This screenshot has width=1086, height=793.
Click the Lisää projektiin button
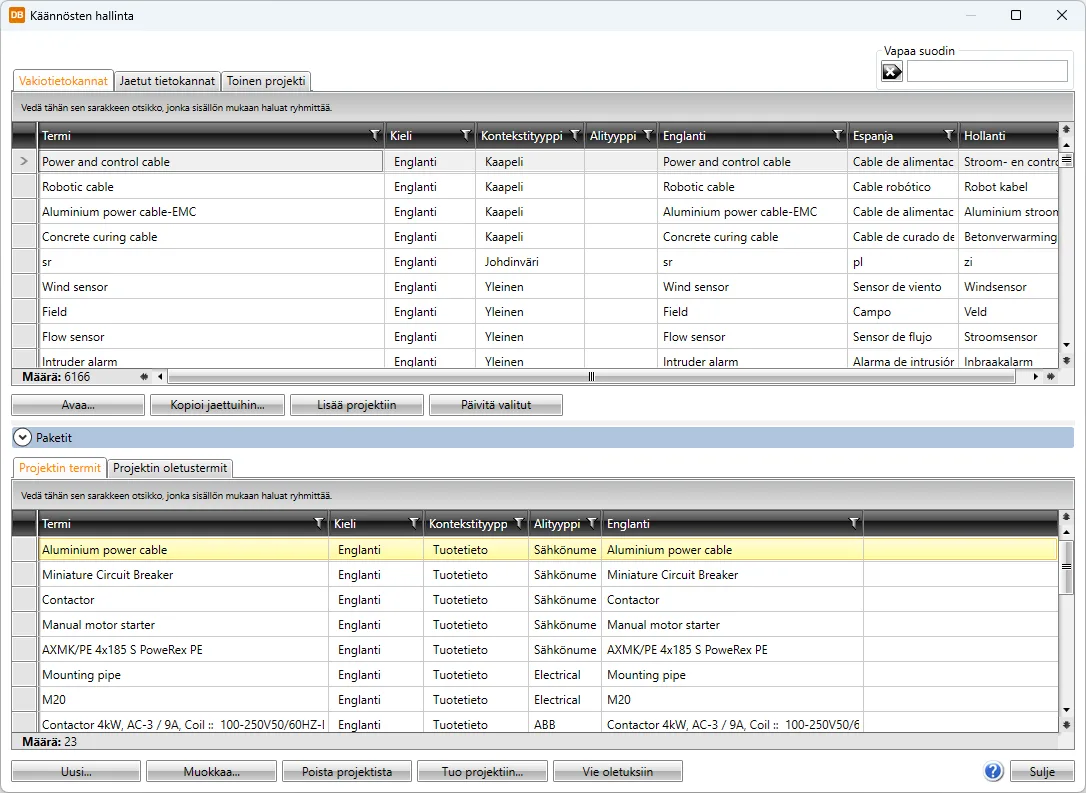coord(356,405)
